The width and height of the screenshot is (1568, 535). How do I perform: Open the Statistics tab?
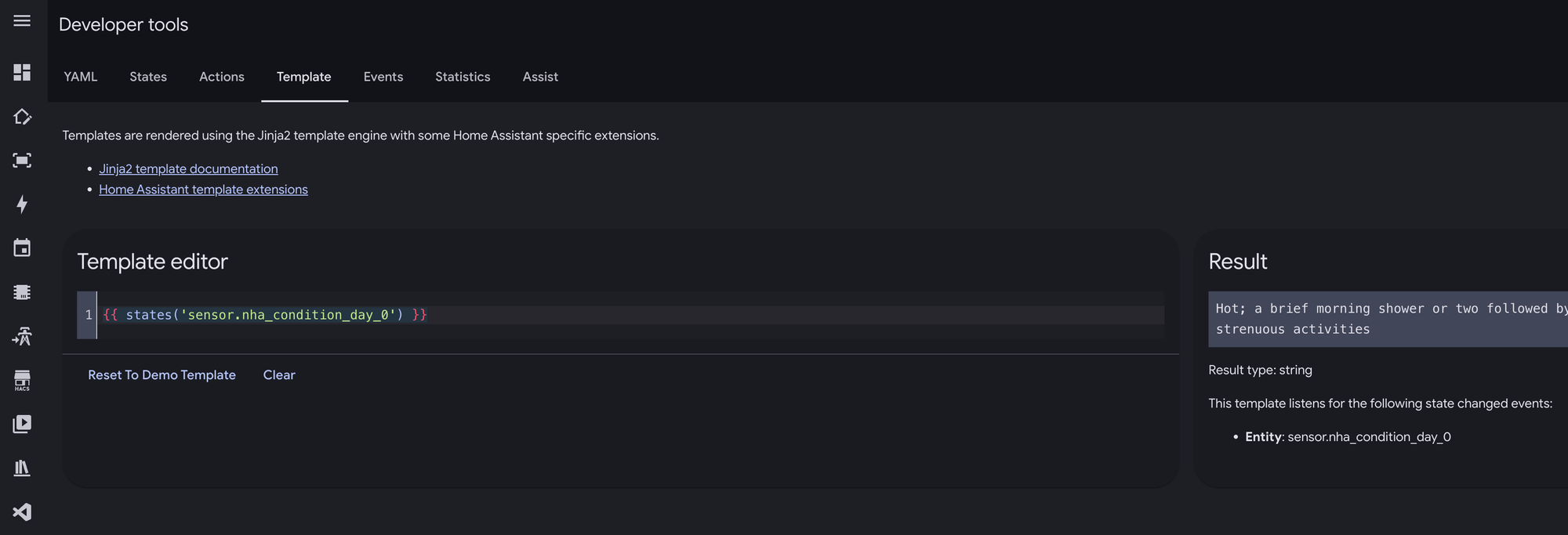(x=463, y=77)
